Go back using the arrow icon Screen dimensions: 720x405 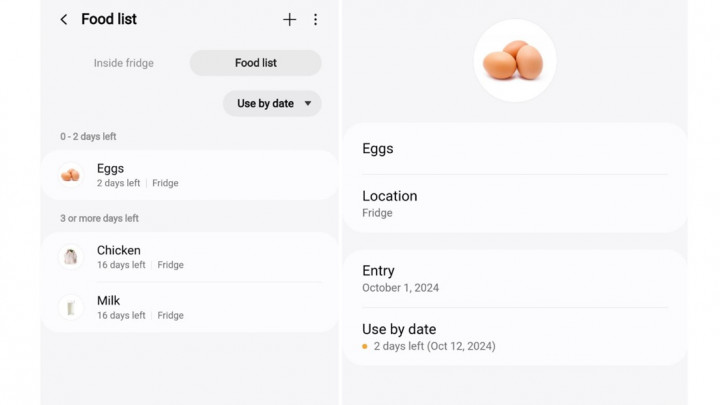tap(64, 20)
